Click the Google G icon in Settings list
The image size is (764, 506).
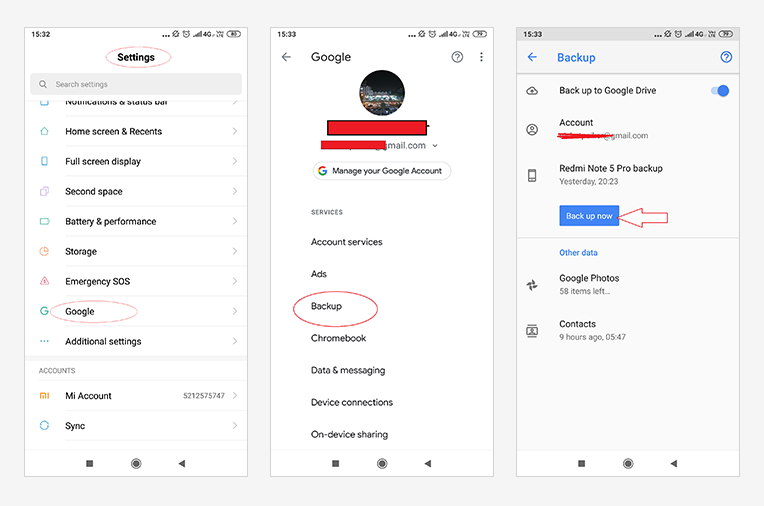point(44,311)
